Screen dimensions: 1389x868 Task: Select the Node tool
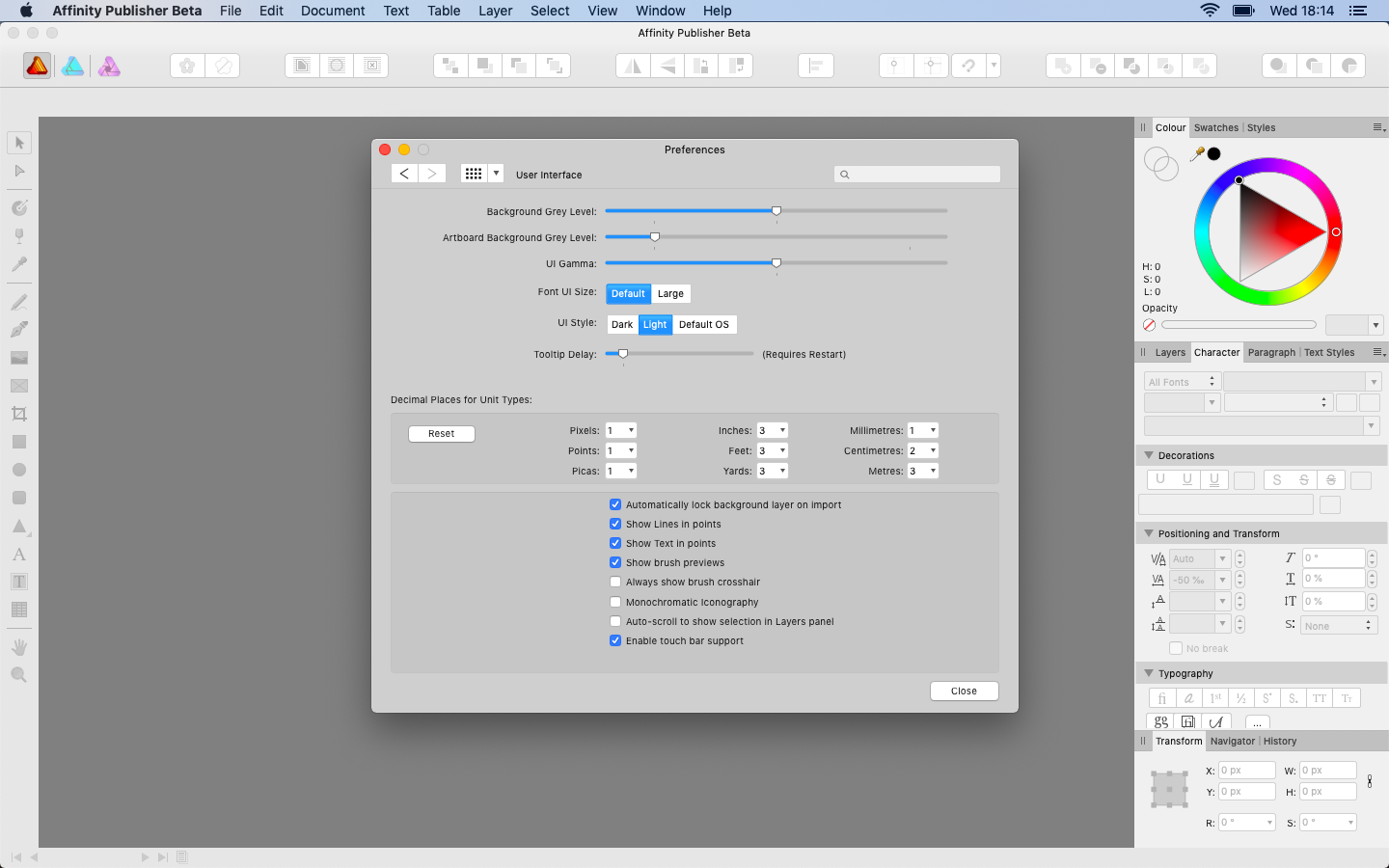point(19,171)
